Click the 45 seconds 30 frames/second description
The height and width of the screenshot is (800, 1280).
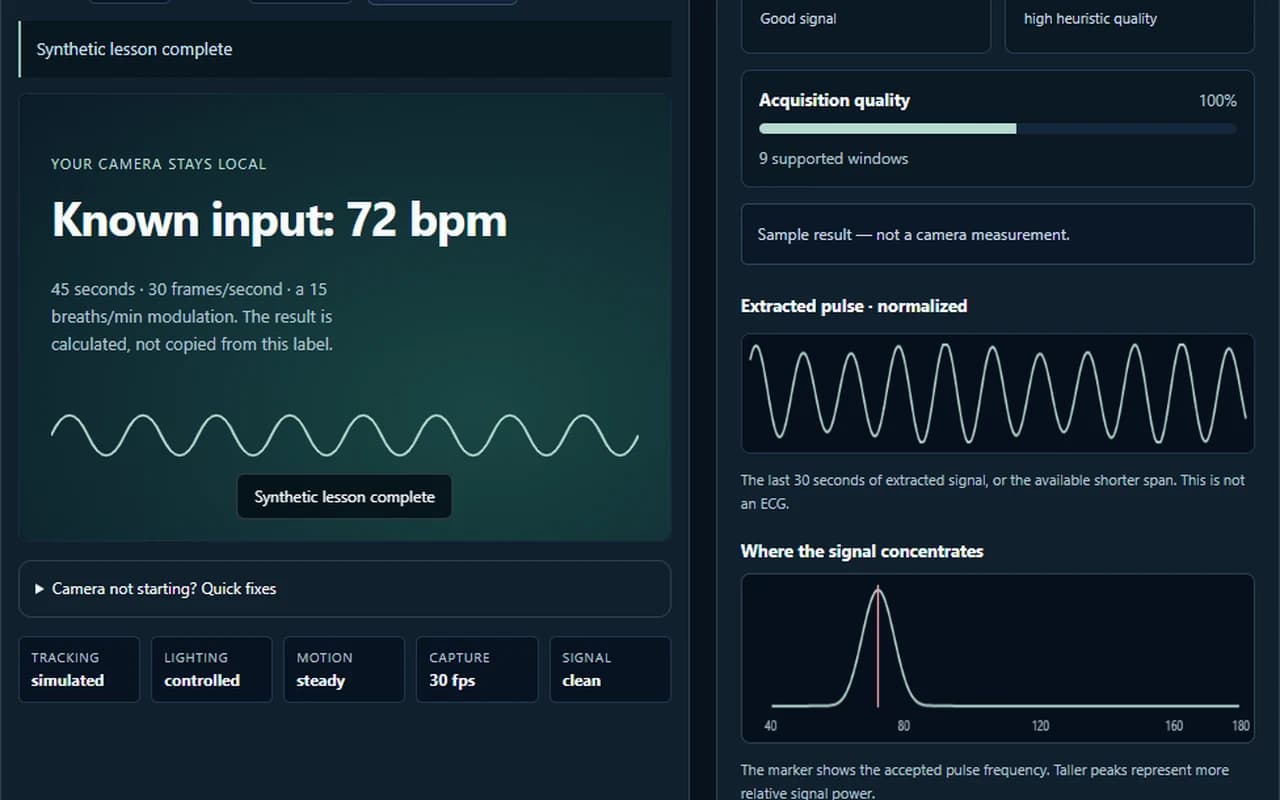(191, 316)
